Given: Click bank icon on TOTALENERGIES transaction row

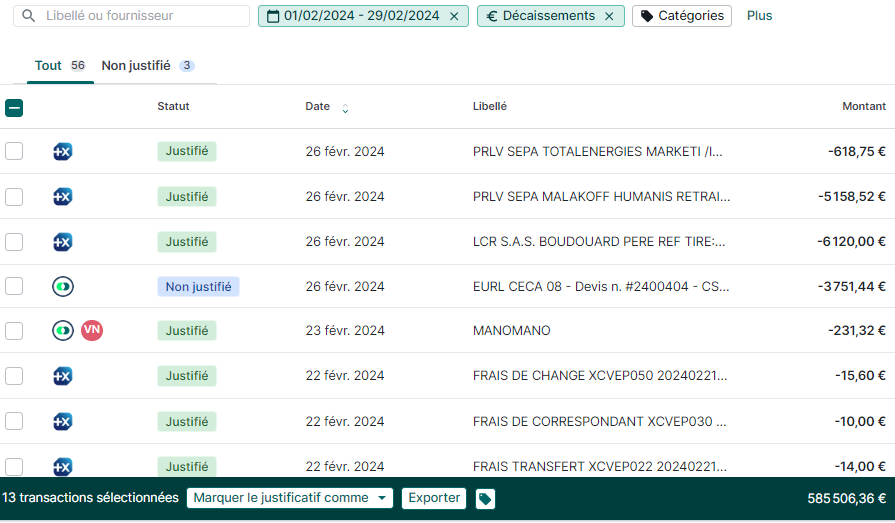Looking at the screenshot, I should [62, 152].
